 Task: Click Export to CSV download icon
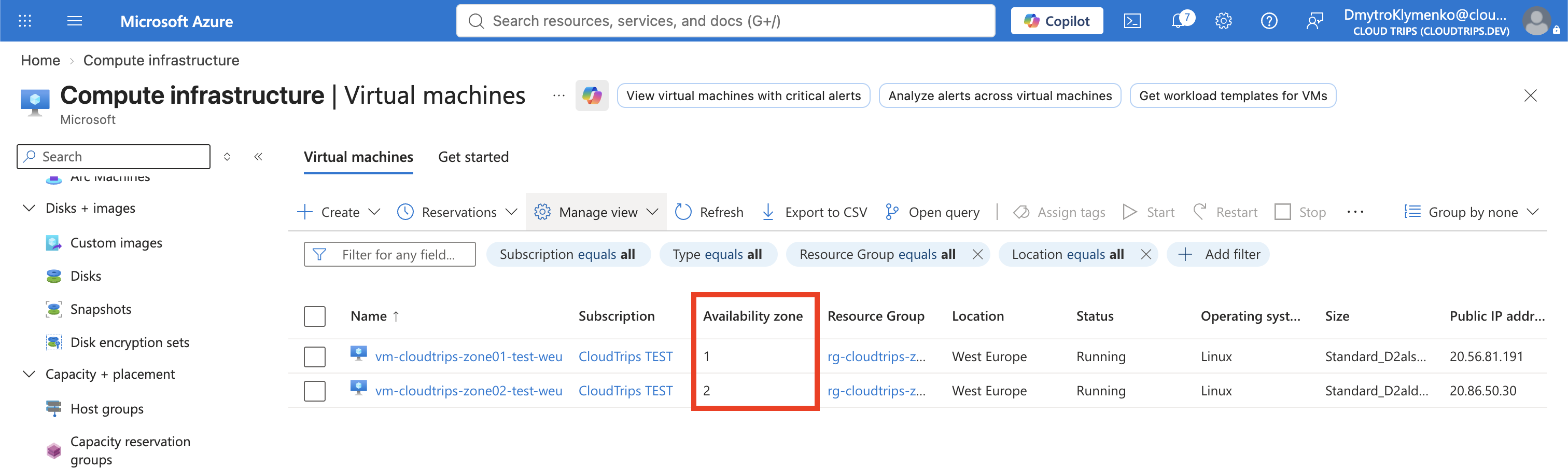tap(768, 212)
